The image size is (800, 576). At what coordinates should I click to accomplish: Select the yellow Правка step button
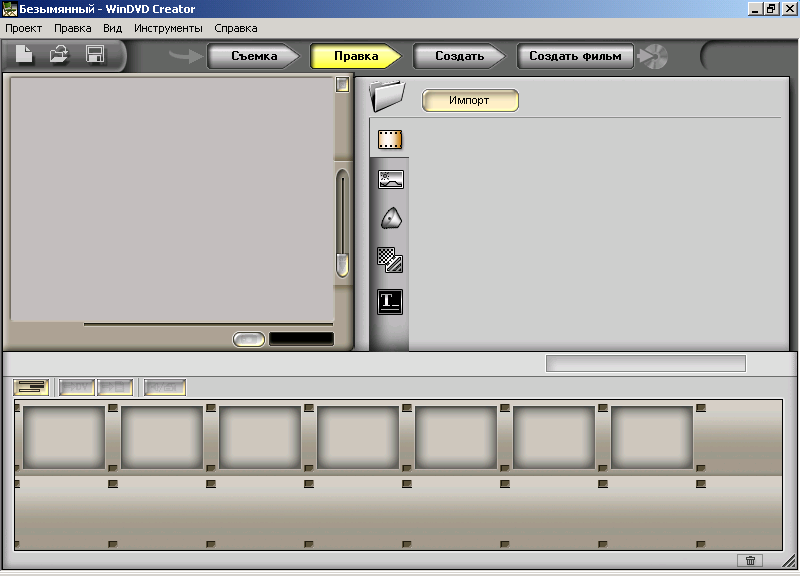click(x=356, y=56)
